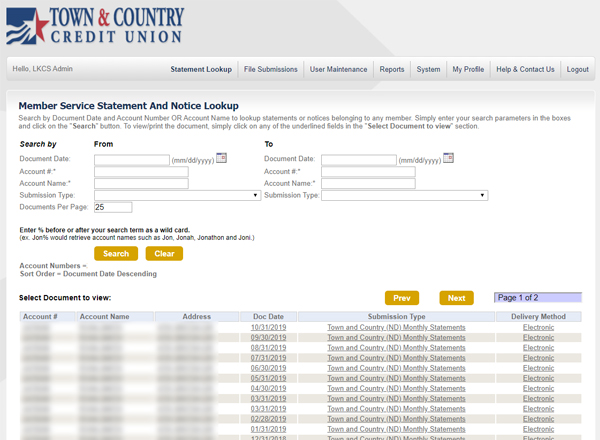Open Help & Contact Us
Screen dimensions: 600x440
coord(525,69)
